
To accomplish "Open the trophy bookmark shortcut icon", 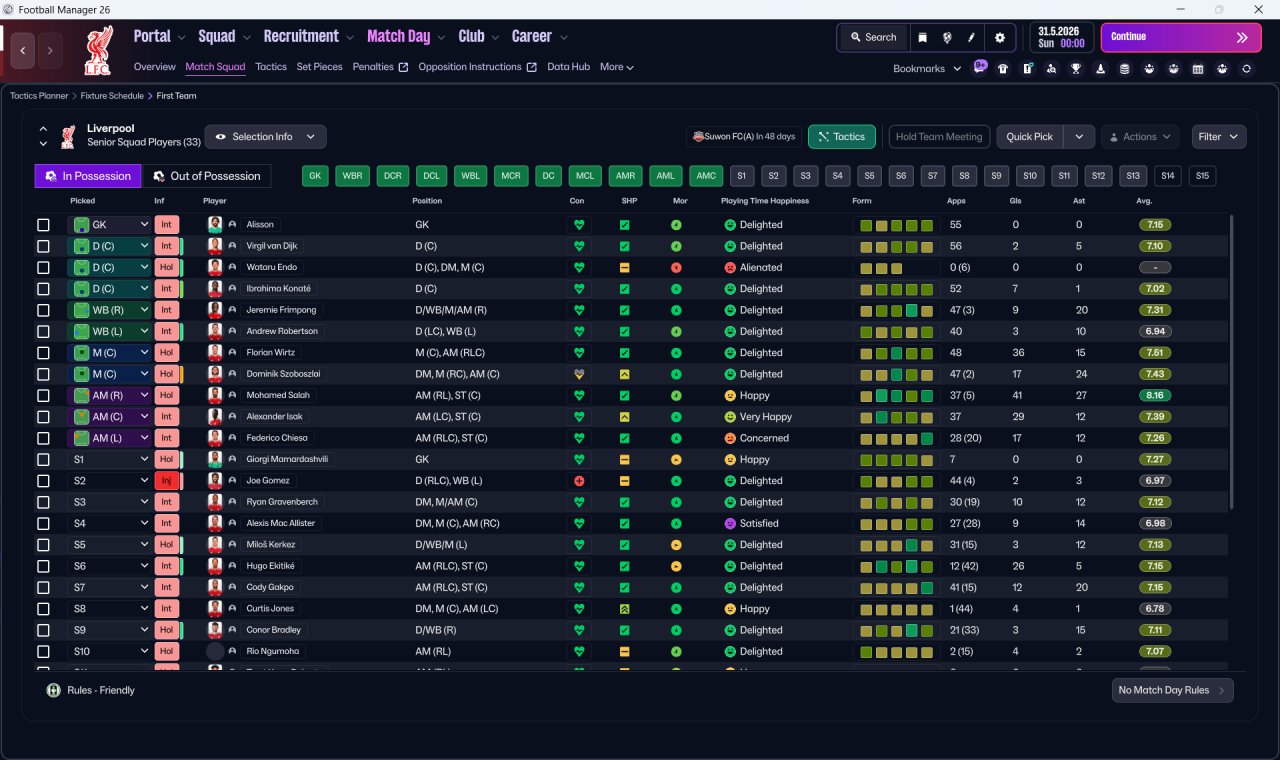I will [1076, 69].
